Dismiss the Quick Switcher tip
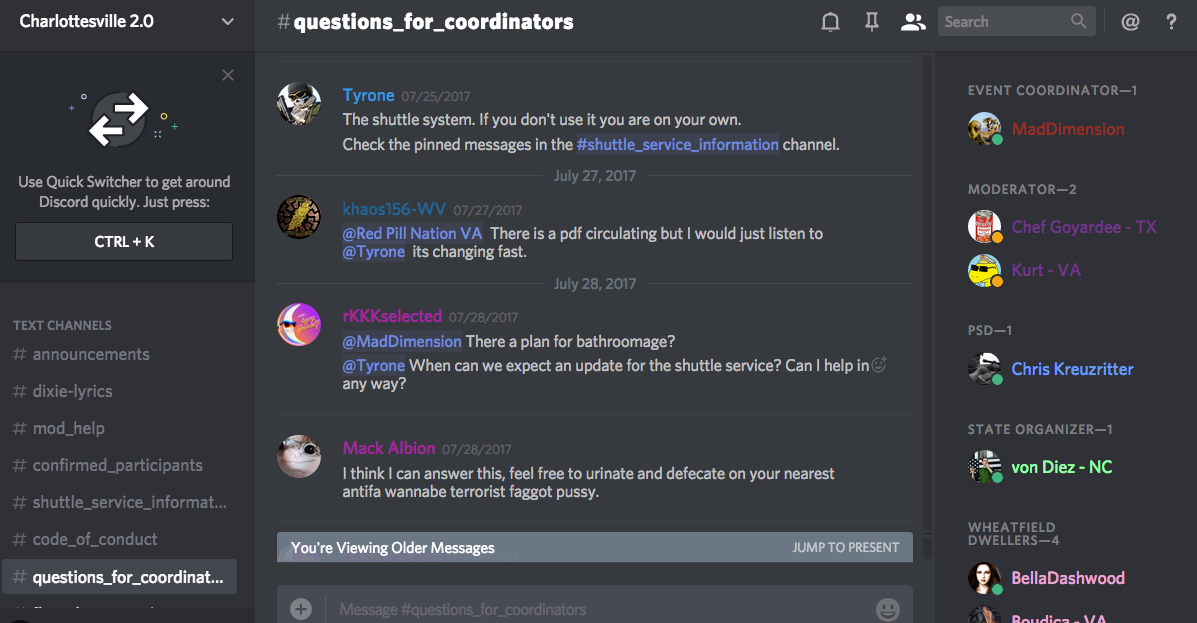 coord(228,75)
